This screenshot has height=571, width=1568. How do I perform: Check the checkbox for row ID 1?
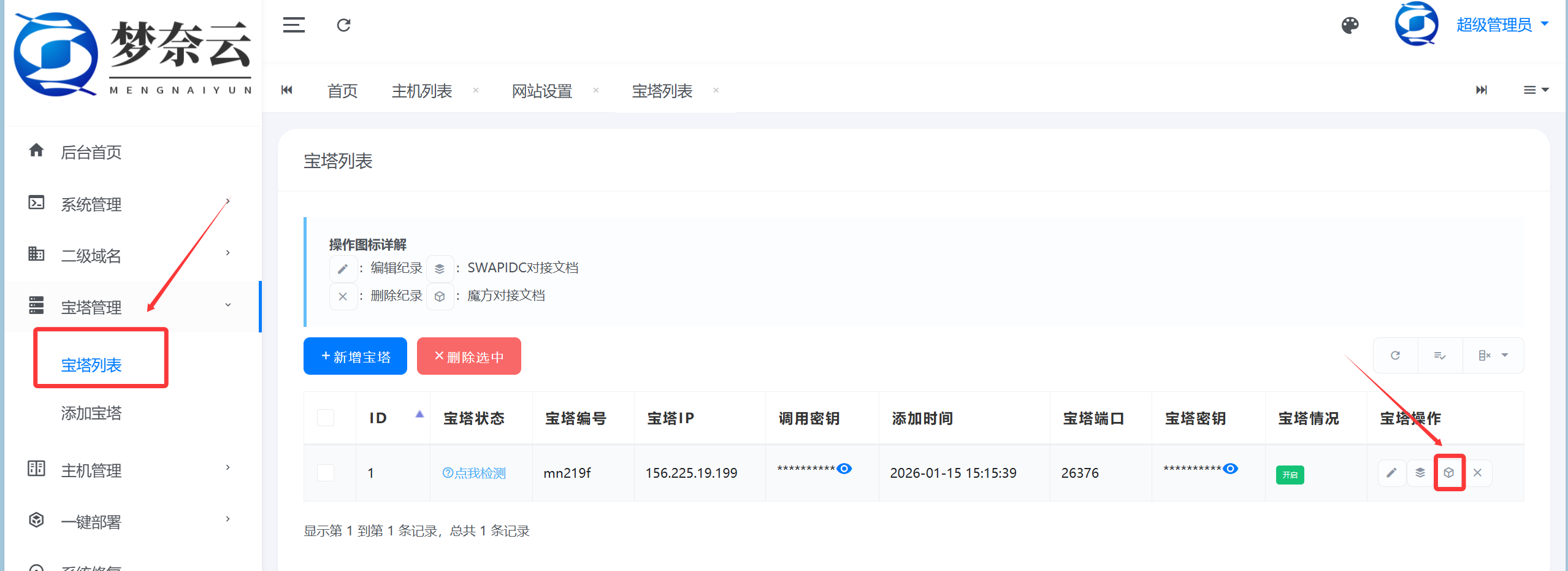pyautogui.click(x=326, y=473)
